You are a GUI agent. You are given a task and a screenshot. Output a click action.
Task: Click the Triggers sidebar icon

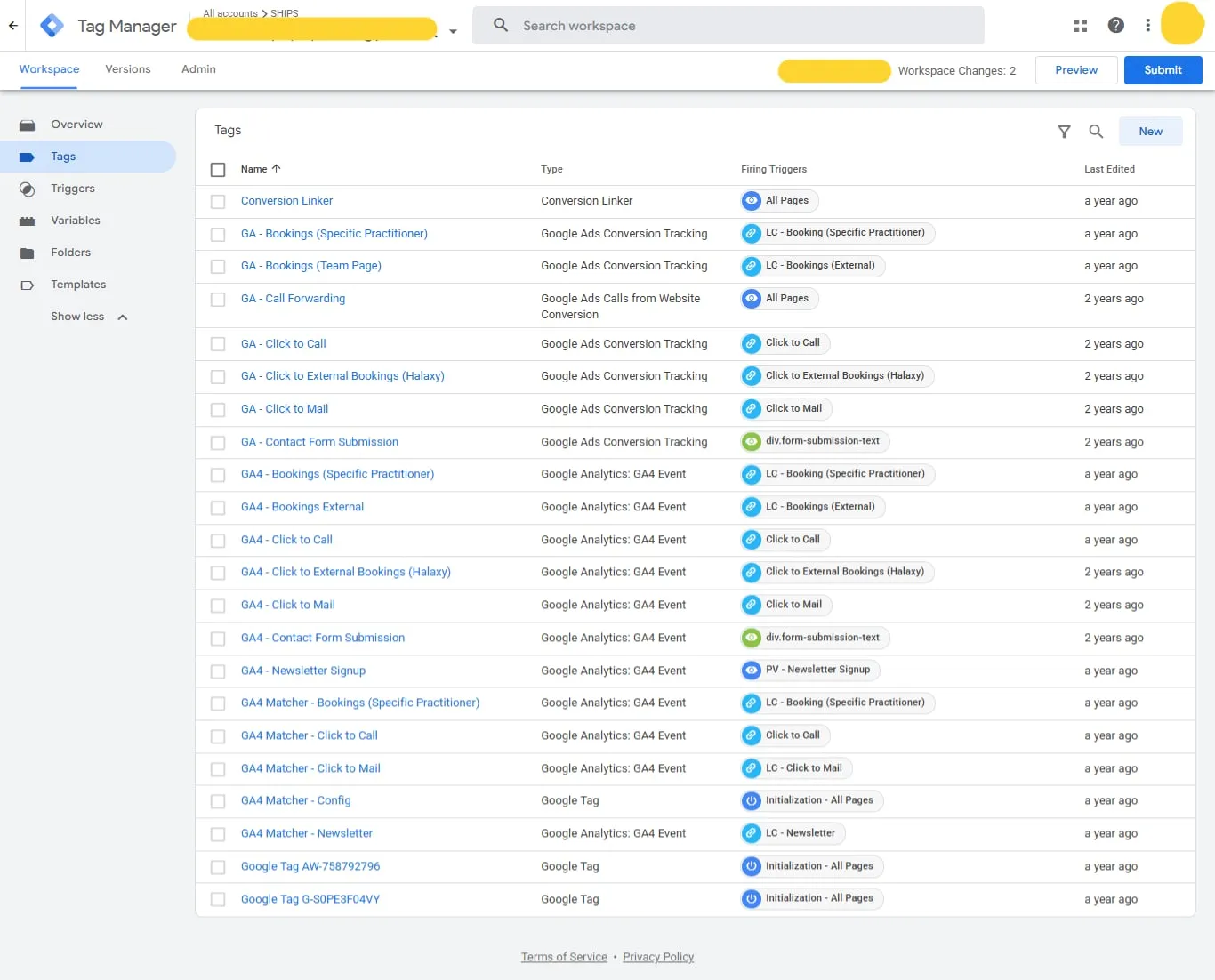(x=28, y=189)
